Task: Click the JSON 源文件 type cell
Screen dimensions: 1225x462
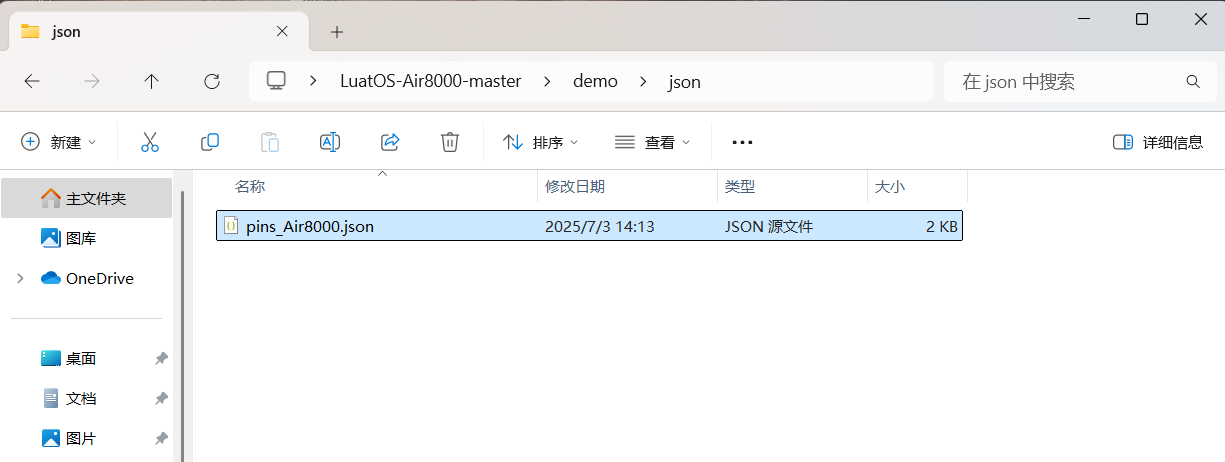Action: click(769, 227)
